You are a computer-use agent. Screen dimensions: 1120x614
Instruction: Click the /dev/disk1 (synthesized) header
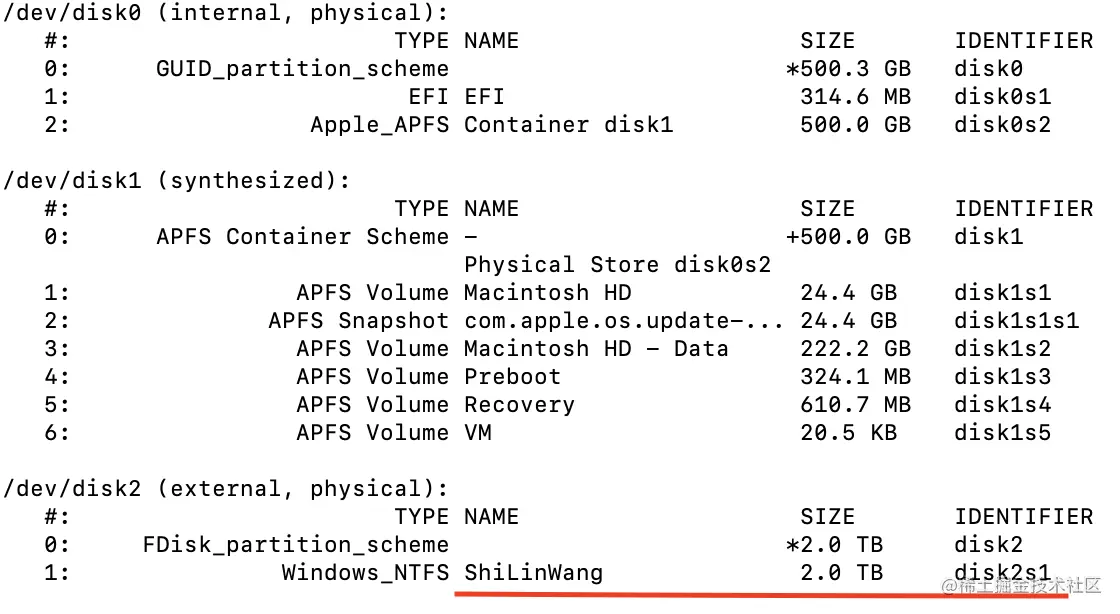176,181
